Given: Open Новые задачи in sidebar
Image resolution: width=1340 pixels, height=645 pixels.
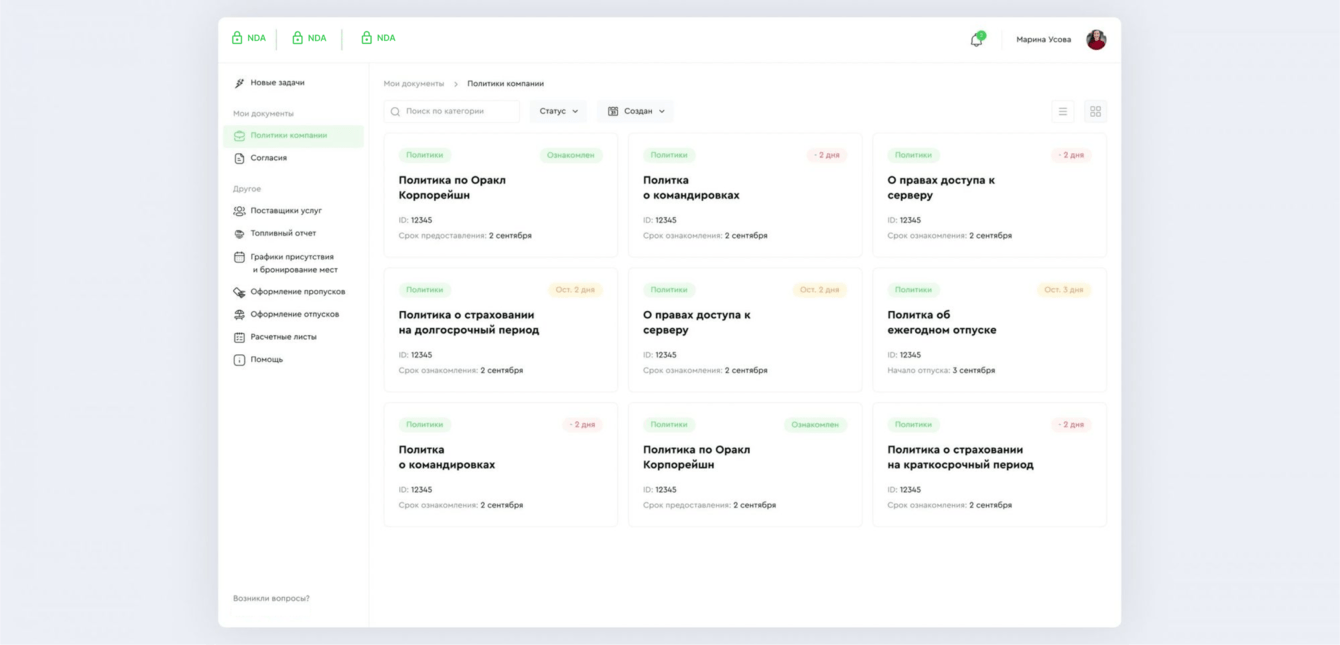Looking at the screenshot, I should [277, 83].
